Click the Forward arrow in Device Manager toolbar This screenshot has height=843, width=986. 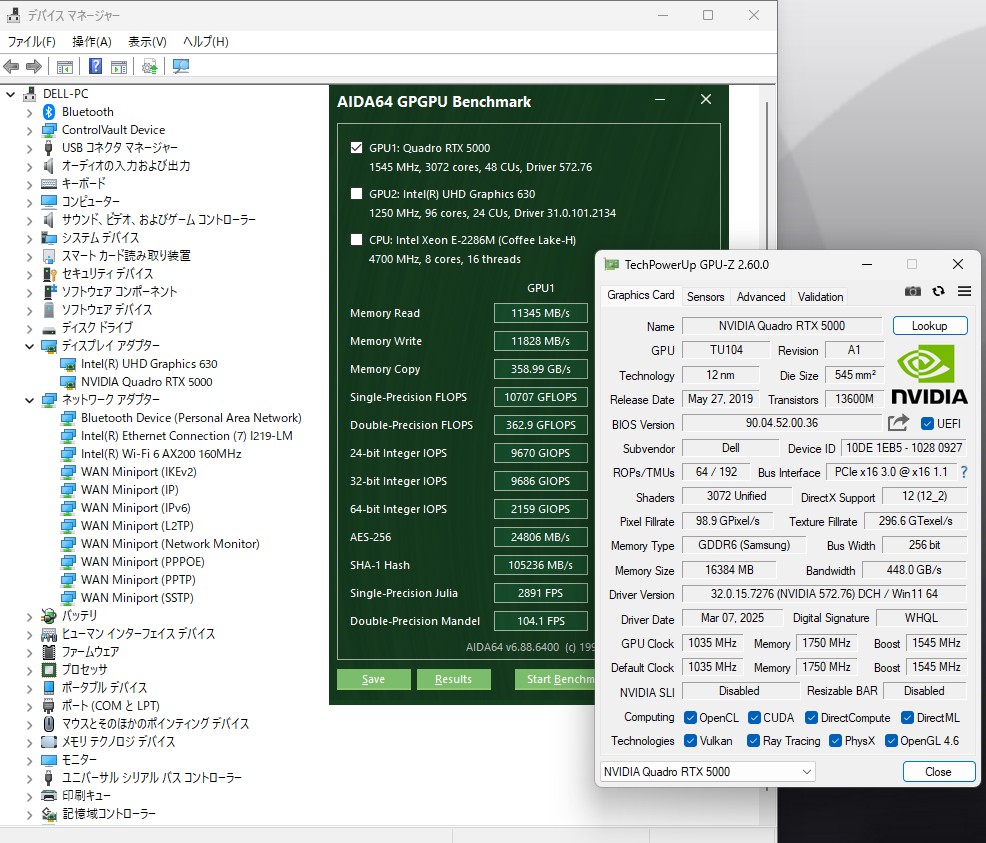[34, 66]
